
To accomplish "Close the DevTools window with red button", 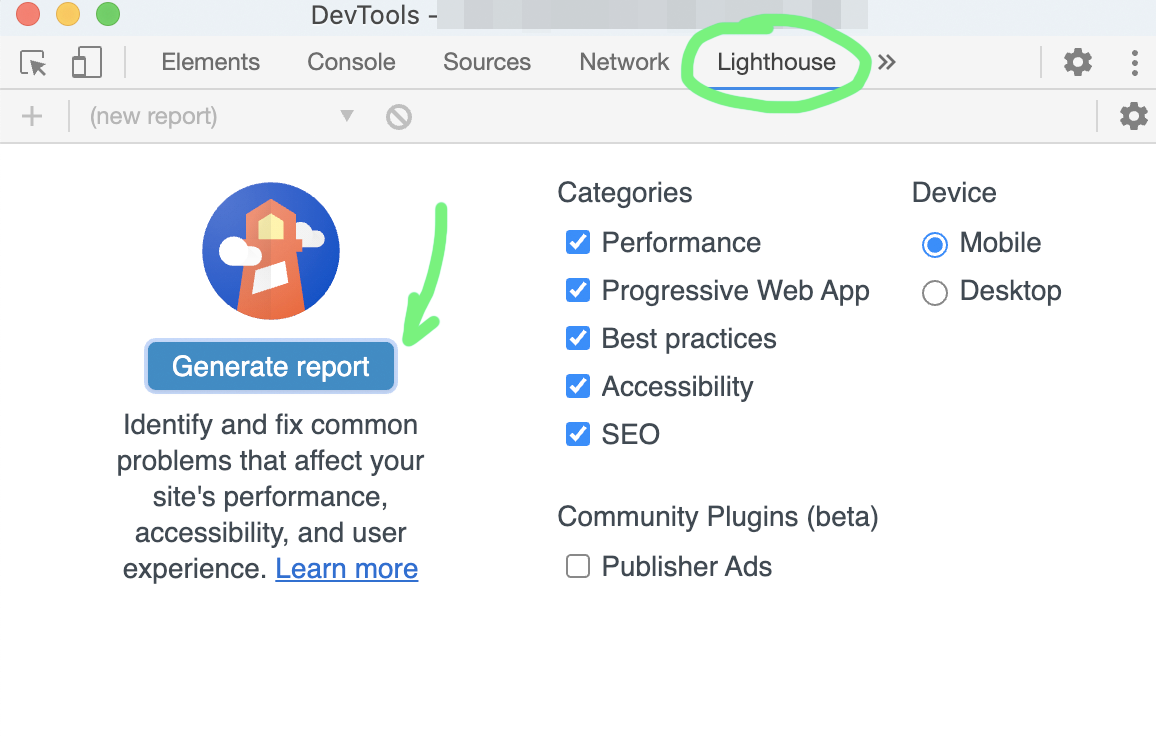I will (x=28, y=14).
